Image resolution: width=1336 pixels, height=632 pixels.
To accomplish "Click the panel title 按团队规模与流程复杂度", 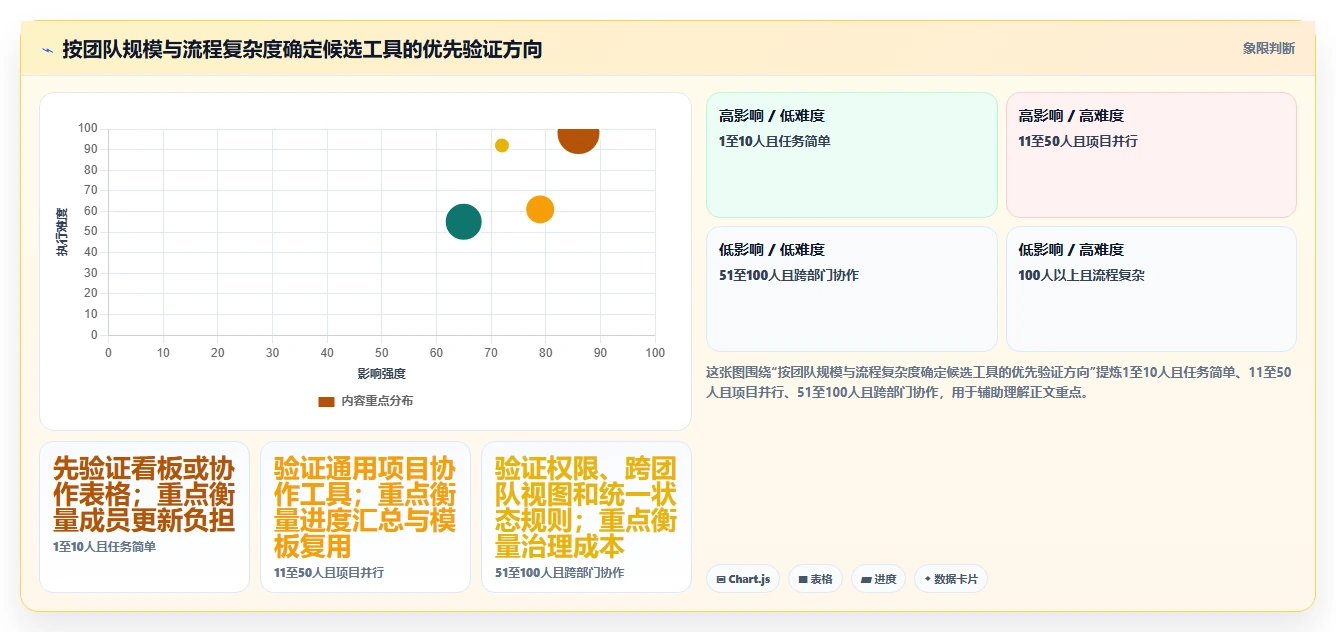I will tap(302, 49).
